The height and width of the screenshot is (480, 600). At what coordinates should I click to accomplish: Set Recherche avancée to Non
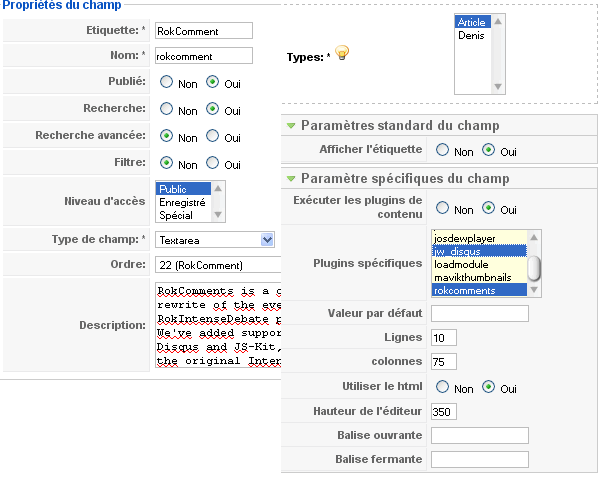click(x=166, y=136)
